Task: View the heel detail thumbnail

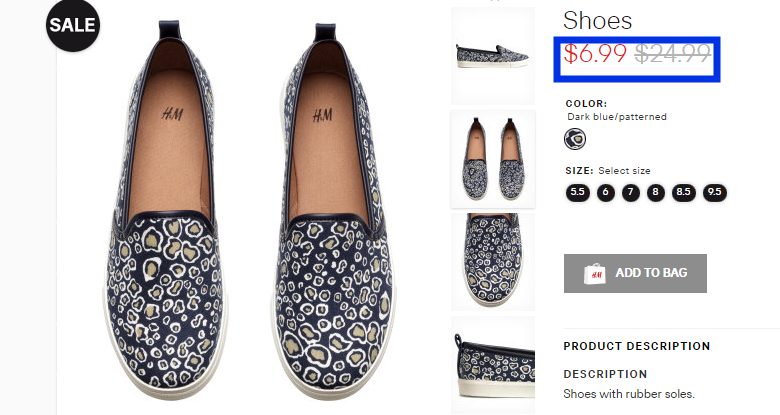Action: (493, 365)
